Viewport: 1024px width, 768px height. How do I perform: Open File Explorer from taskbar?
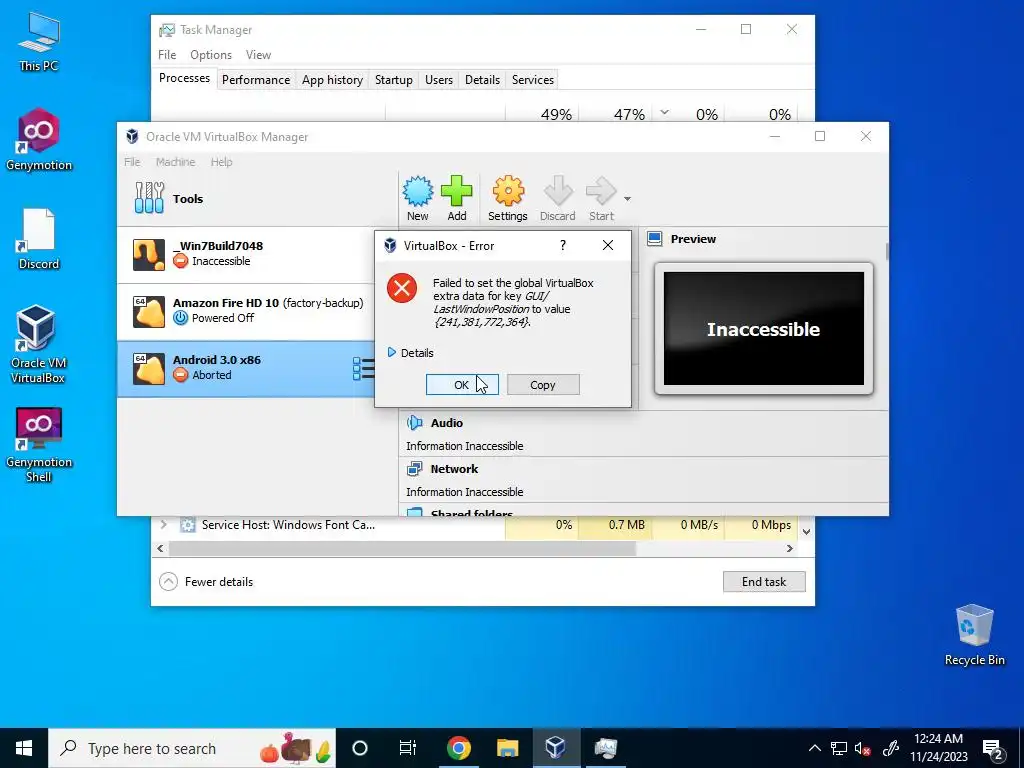[507, 748]
